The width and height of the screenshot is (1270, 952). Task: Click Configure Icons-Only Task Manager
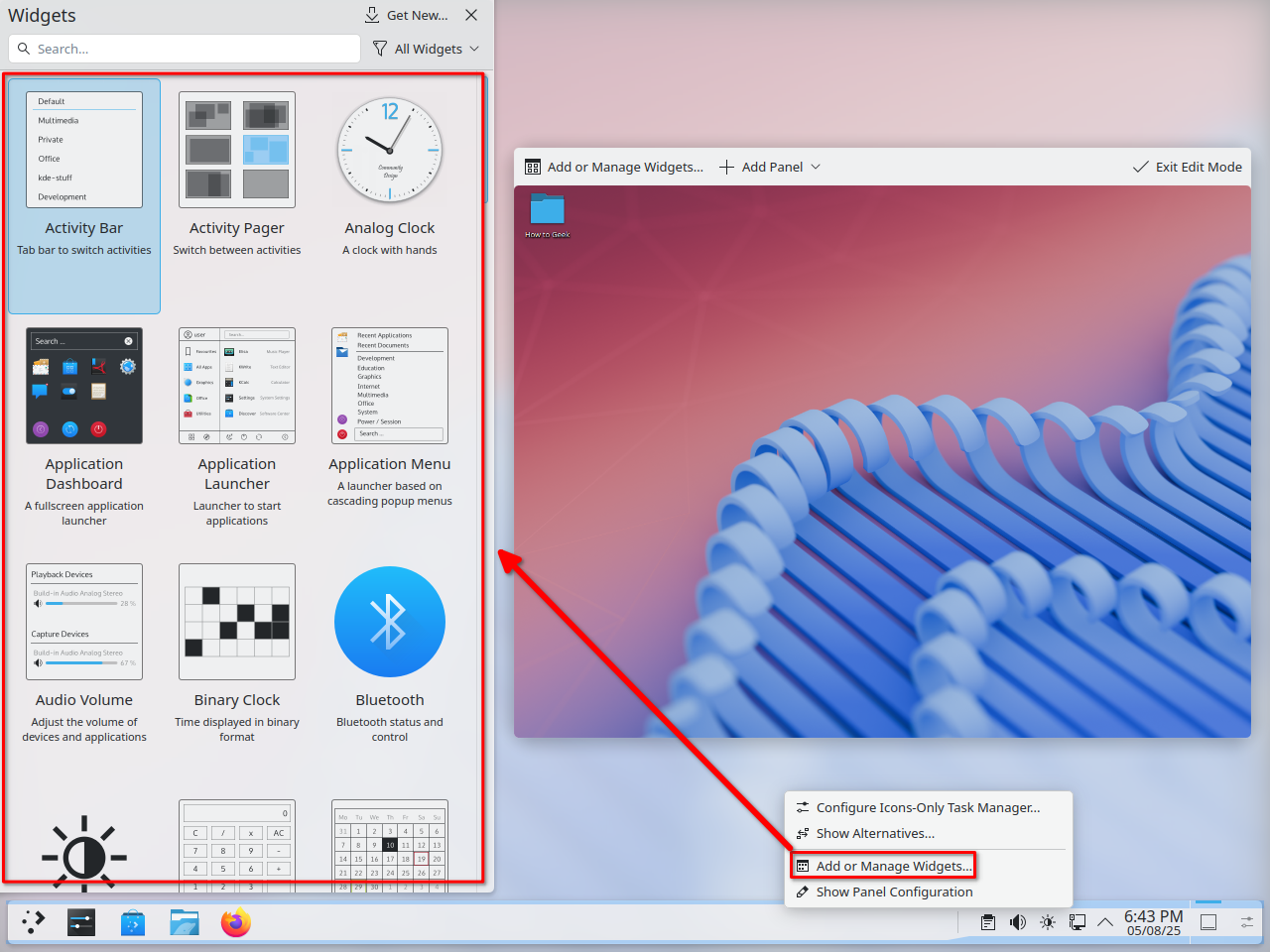927,807
